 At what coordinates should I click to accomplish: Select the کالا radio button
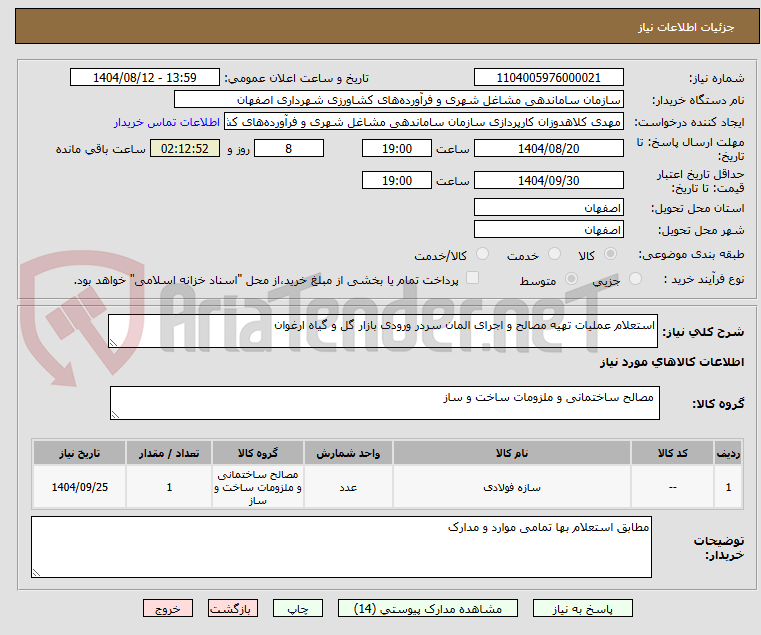click(x=610, y=254)
